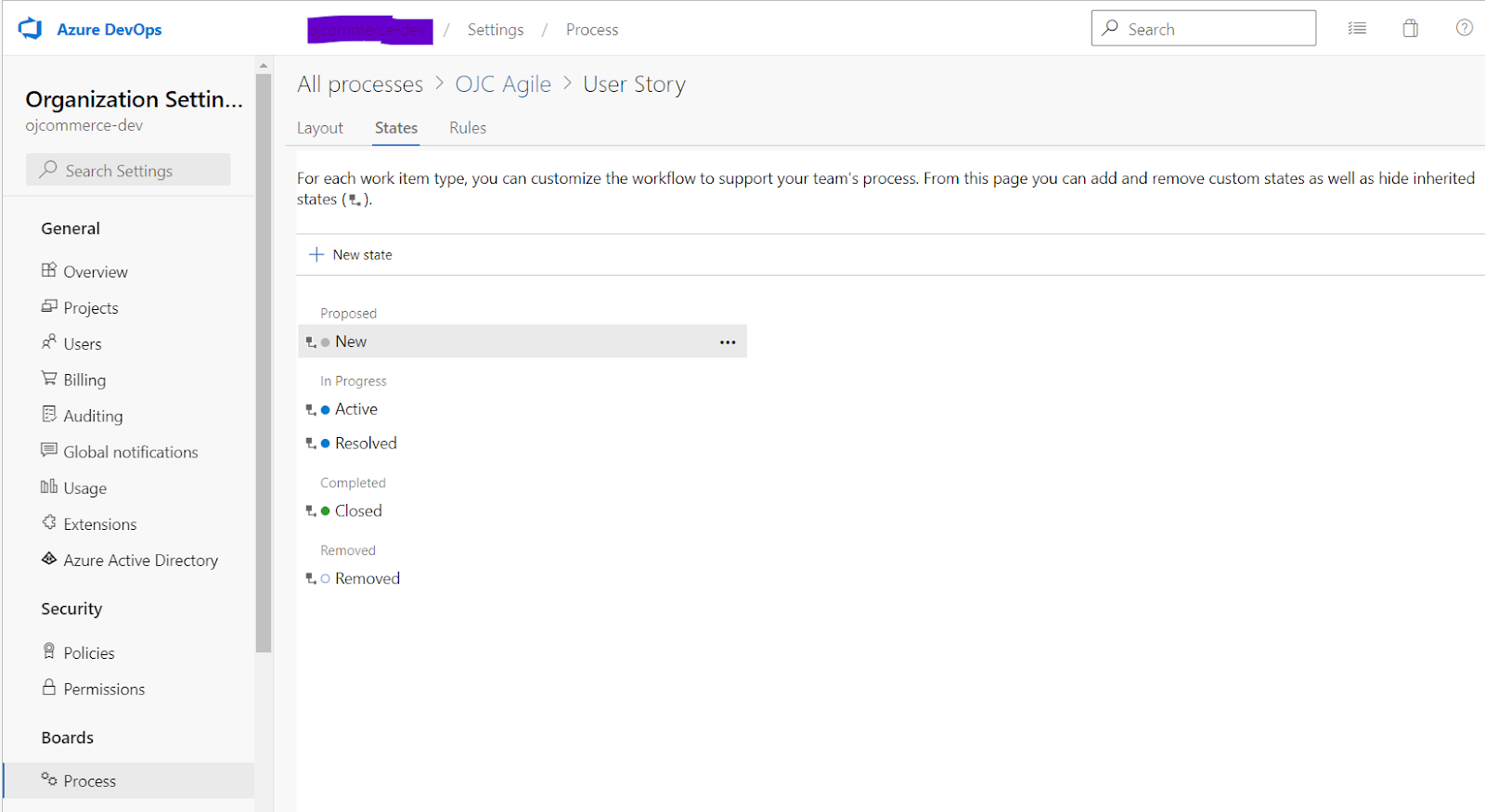Open Usage settings
1485x812 pixels.
pyautogui.click(x=85, y=488)
